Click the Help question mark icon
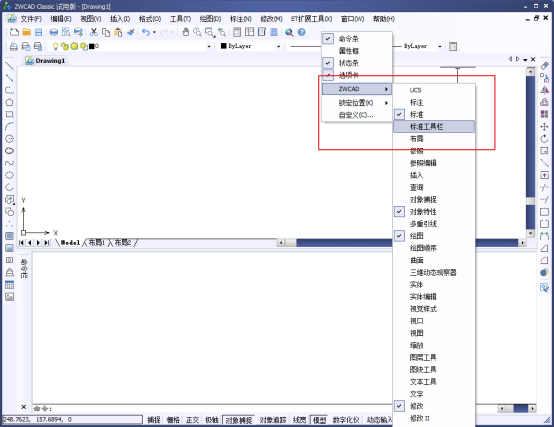The width and height of the screenshot is (554, 427). pyautogui.click(x=301, y=32)
